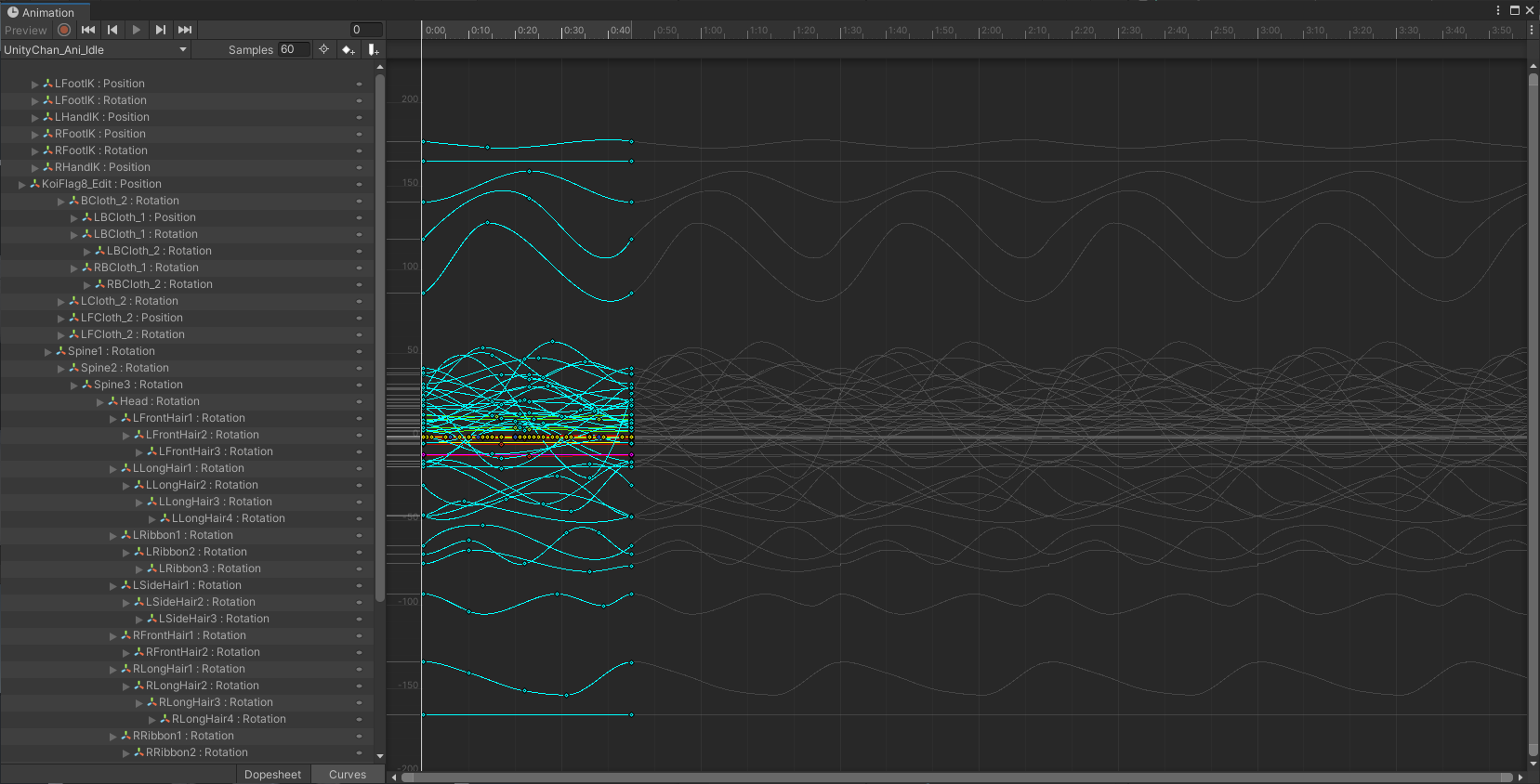
Task: Expand LHandIK : Position property
Action: pos(35,118)
